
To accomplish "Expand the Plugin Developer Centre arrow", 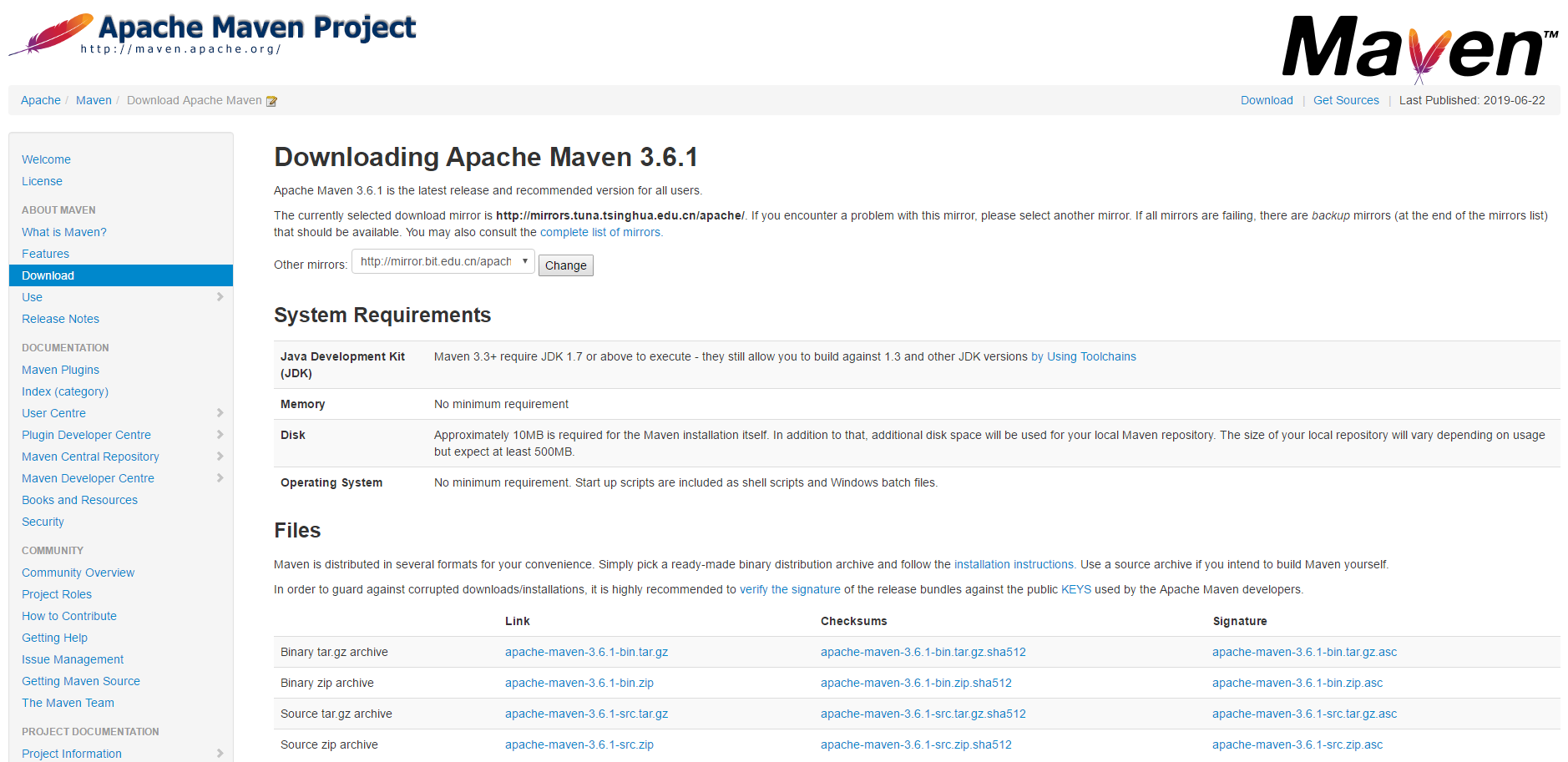I will click(220, 435).
